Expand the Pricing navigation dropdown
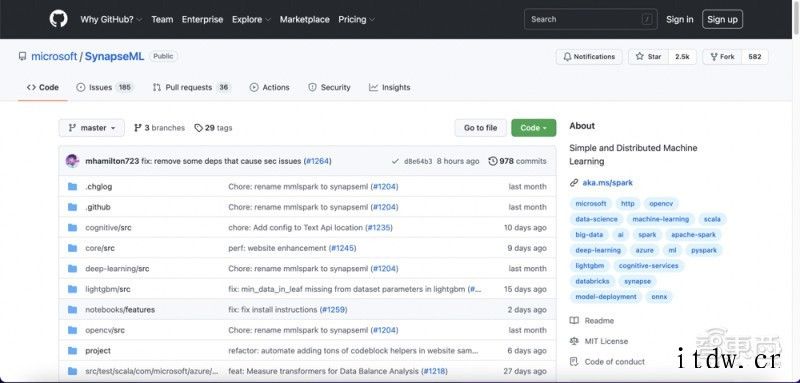Screen dimensions: 800x383 coord(356,19)
